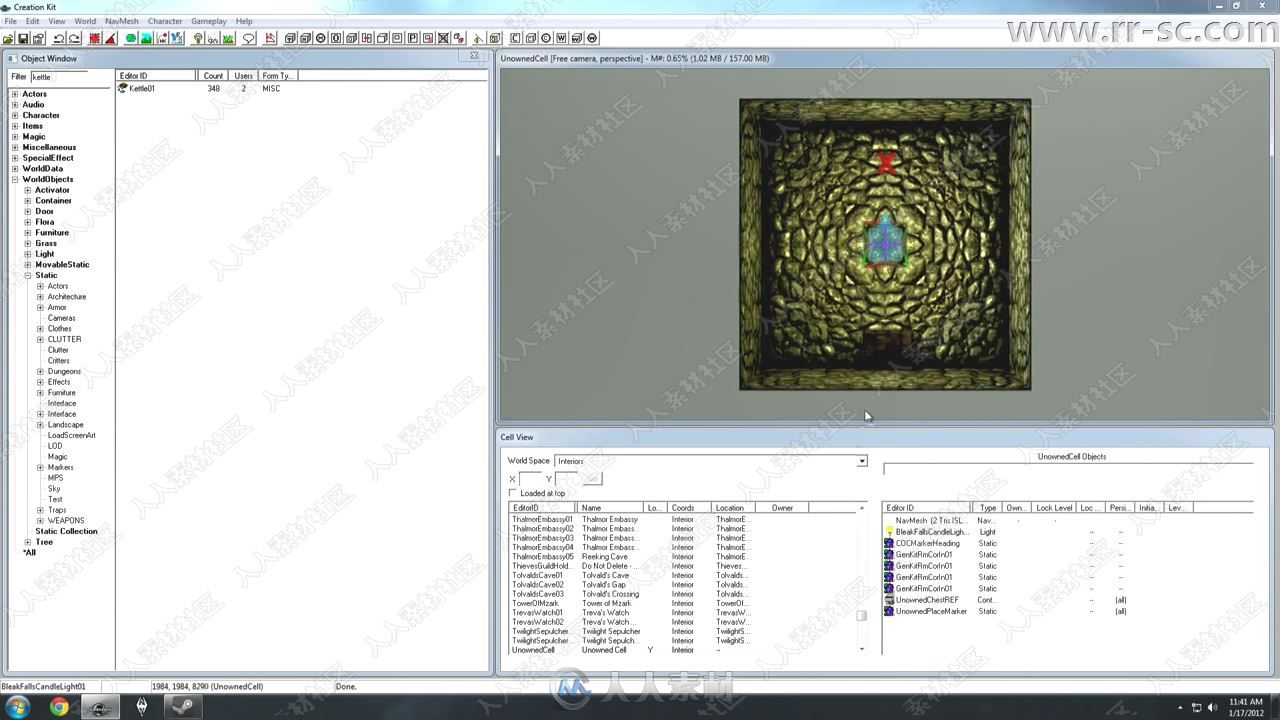The height and width of the screenshot is (720, 1280).
Task: Click the Filter text field
Action: click(x=58, y=77)
